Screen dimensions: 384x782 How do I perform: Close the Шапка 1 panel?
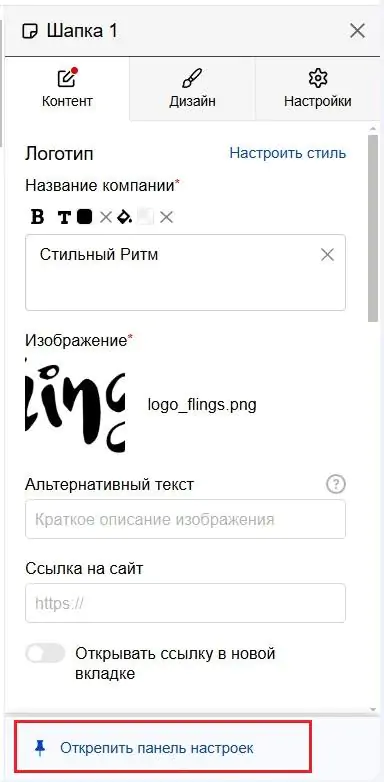click(358, 31)
